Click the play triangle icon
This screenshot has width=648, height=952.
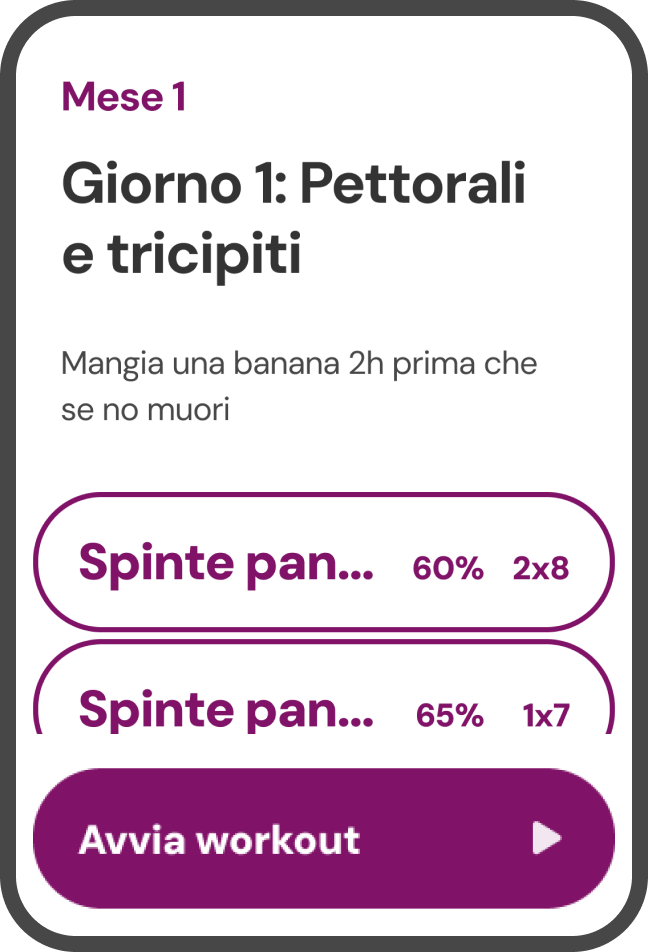coord(547,838)
